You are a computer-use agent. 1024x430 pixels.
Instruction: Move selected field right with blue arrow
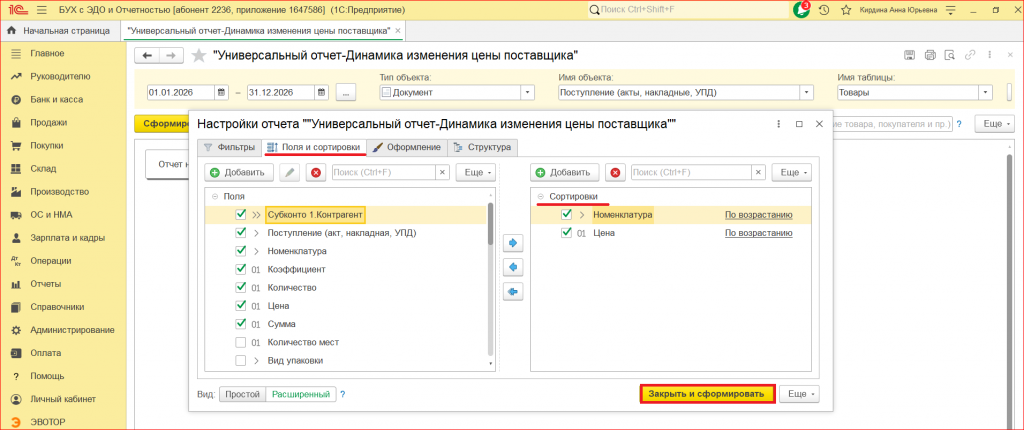pyautogui.click(x=513, y=243)
